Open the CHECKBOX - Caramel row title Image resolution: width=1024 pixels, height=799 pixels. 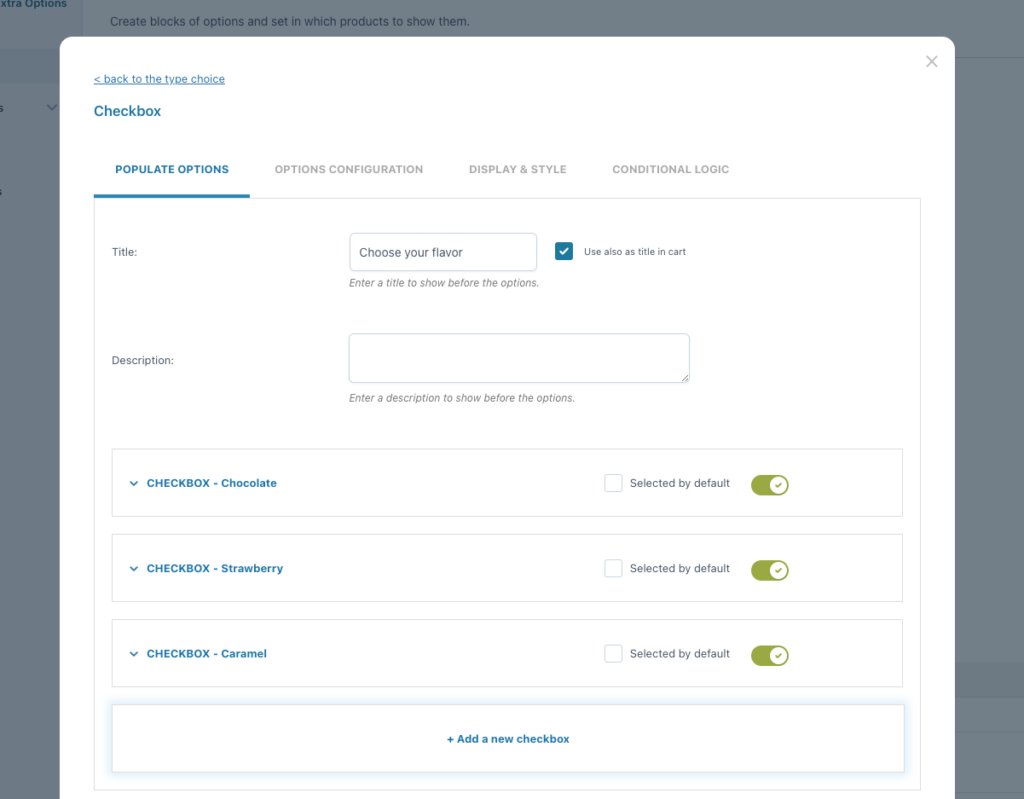206,654
